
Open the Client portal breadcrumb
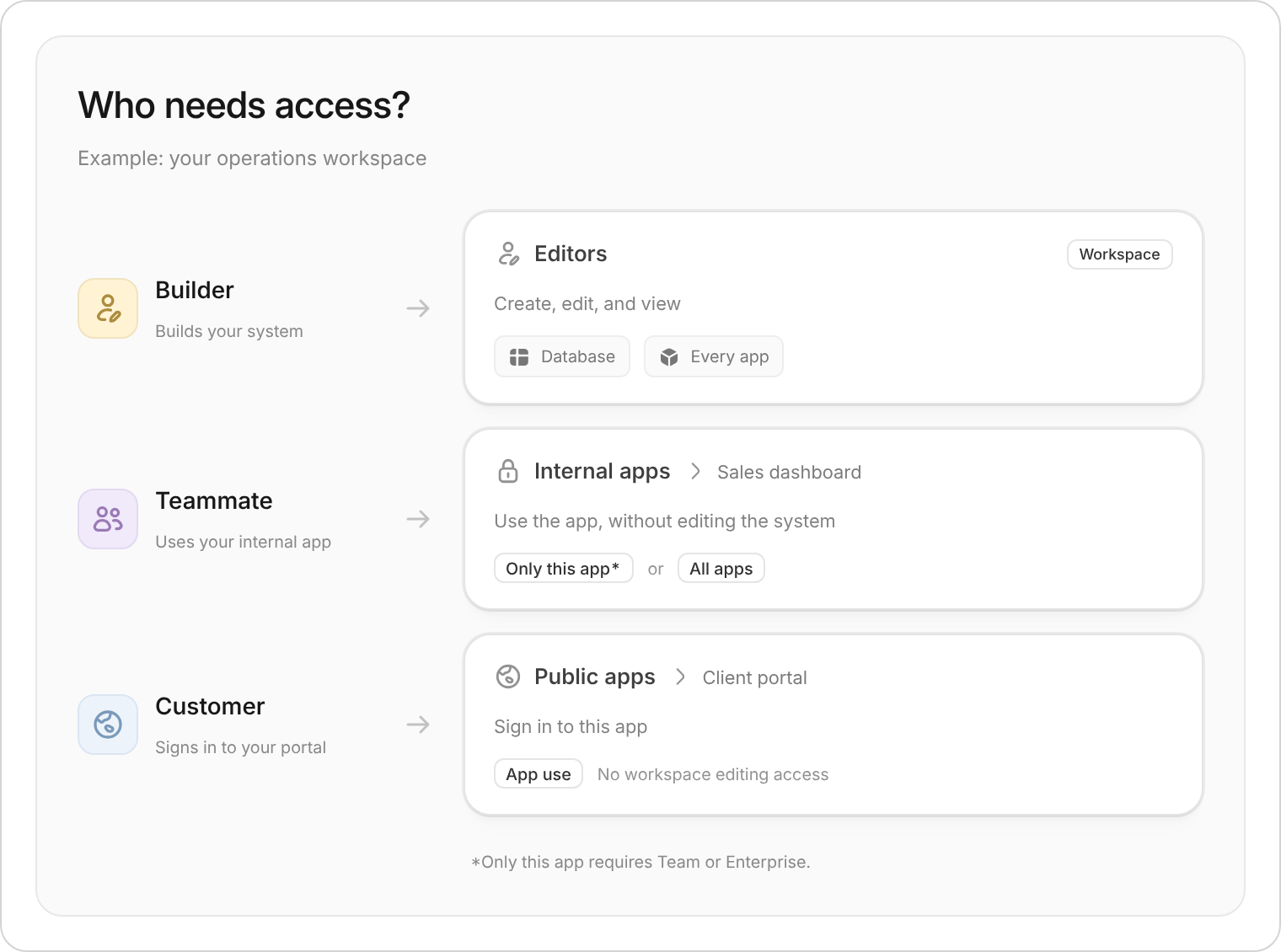pos(755,677)
